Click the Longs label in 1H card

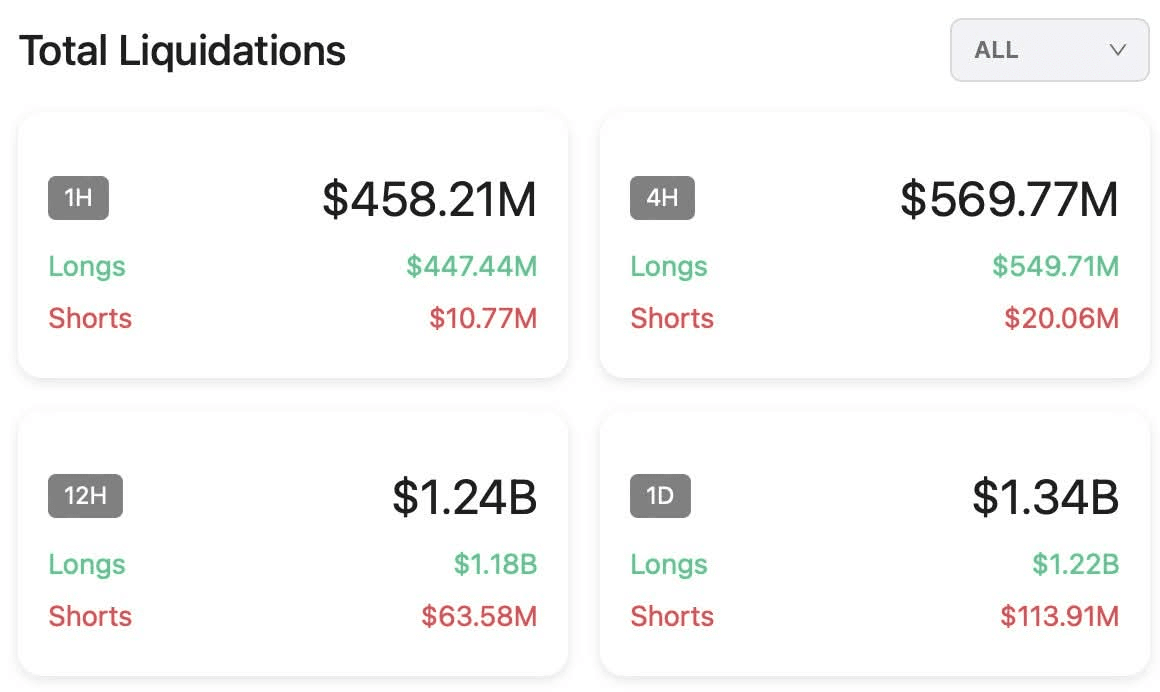pyautogui.click(x=87, y=267)
